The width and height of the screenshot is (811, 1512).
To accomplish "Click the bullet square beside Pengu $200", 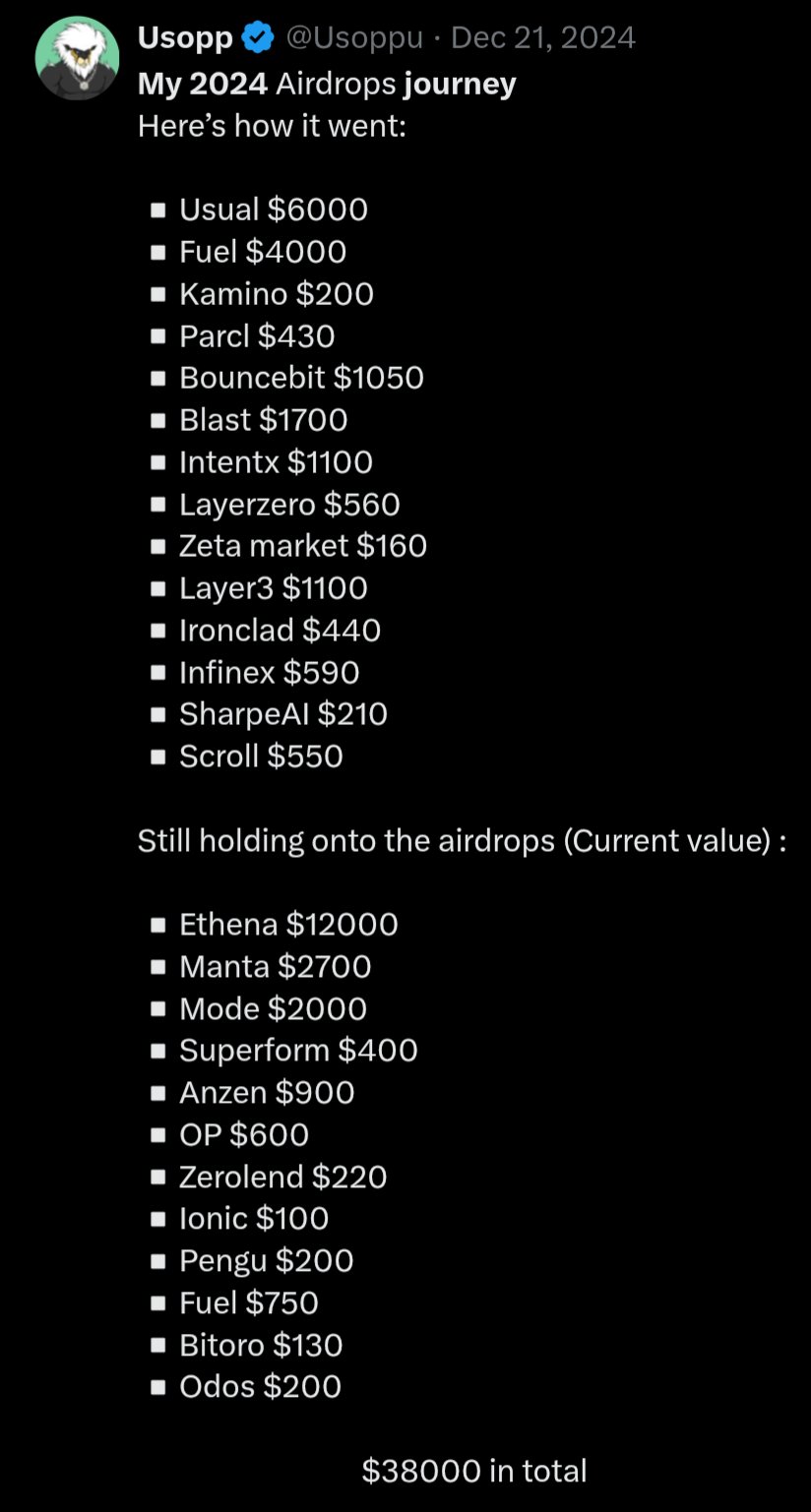I will (158, 1261).
